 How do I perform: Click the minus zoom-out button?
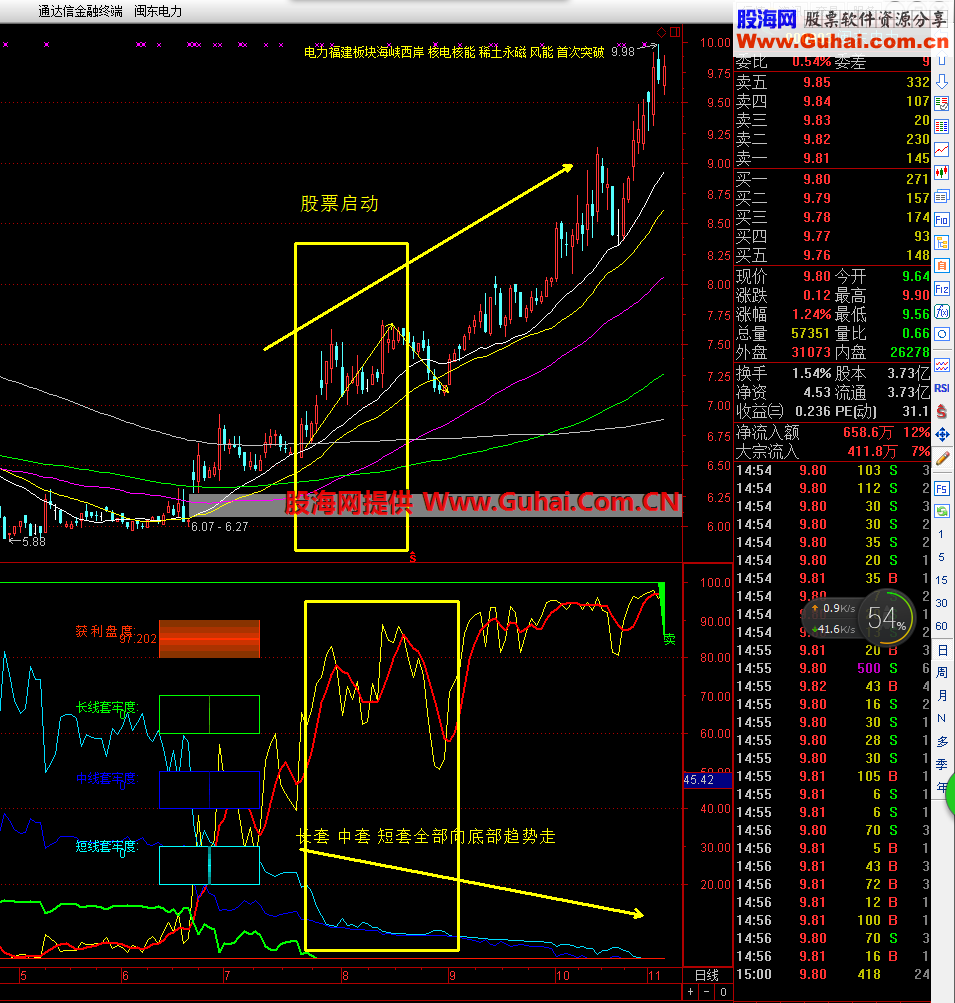tap(706, 992)
